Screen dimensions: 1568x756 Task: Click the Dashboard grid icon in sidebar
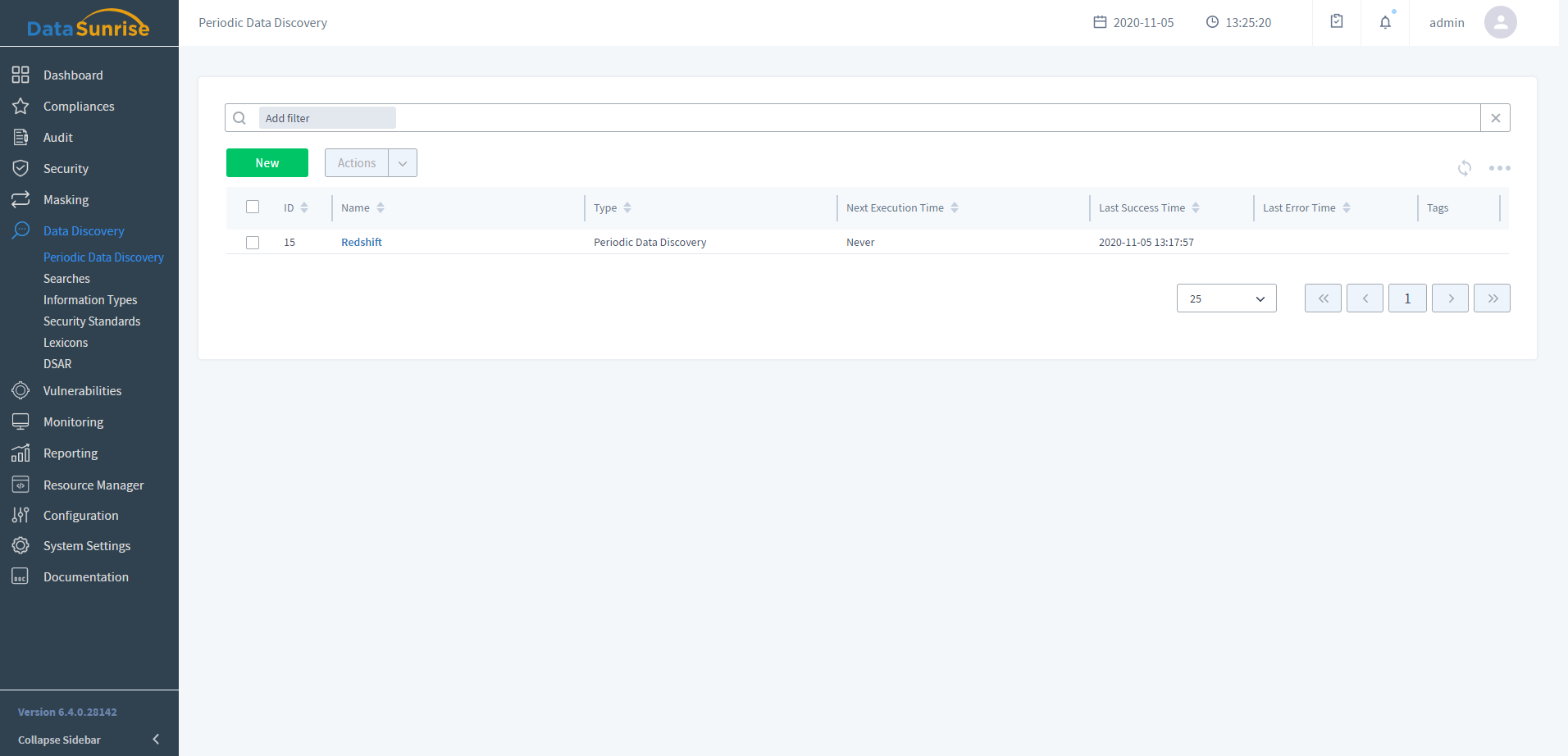click(21, 75)
